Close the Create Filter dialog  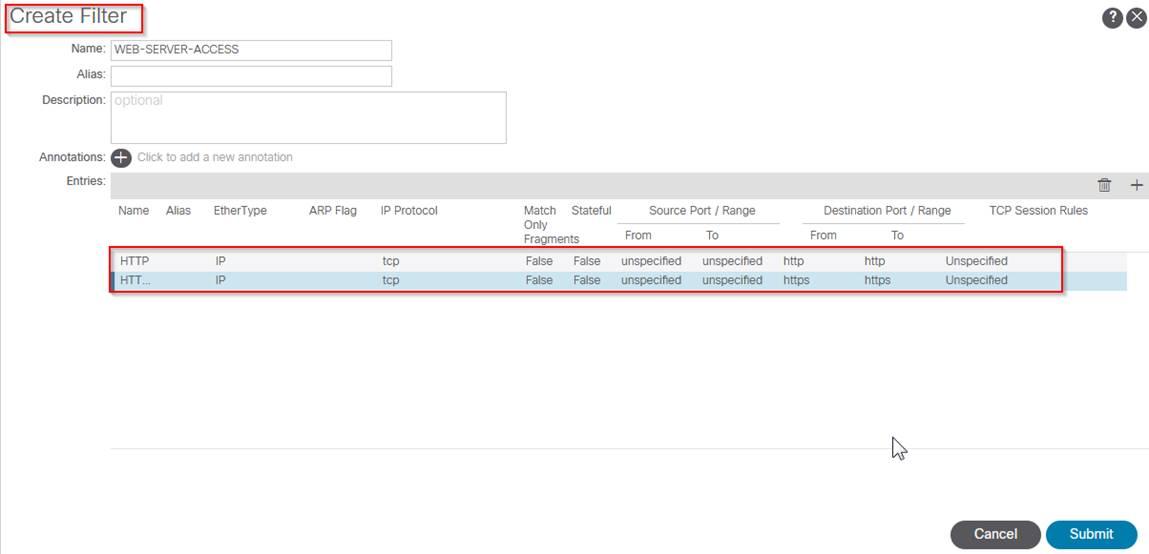(x=1136, y=18)
